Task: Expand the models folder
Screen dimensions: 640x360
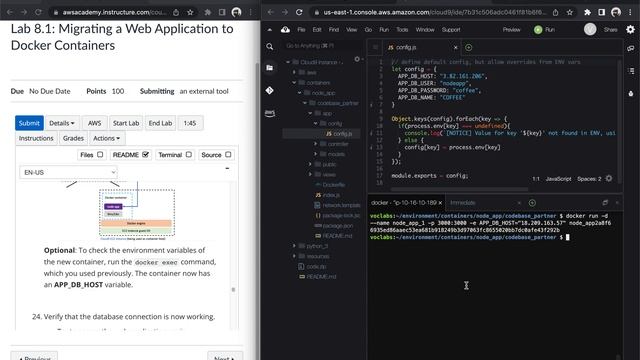Action: point(316,154)
